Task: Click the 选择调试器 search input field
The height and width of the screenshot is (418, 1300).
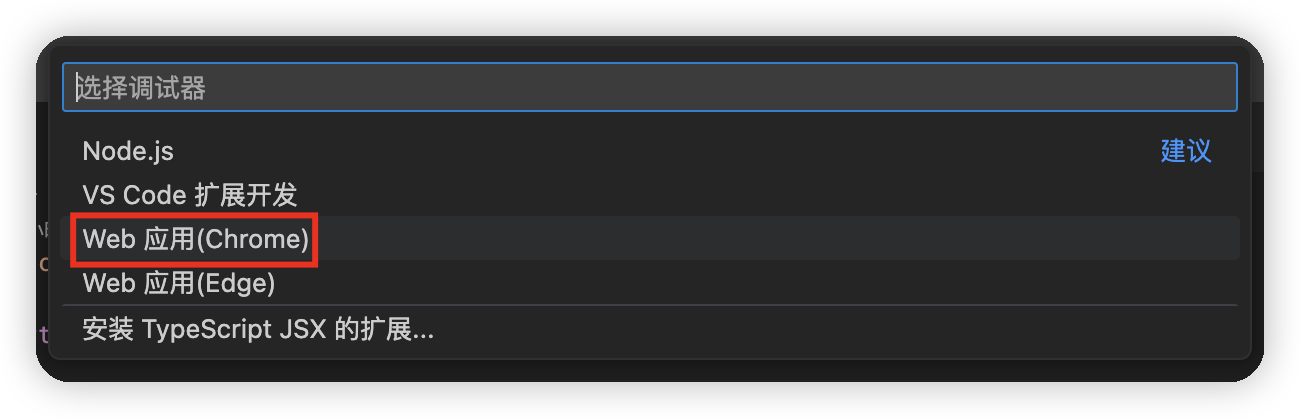Action: (650, 88)
